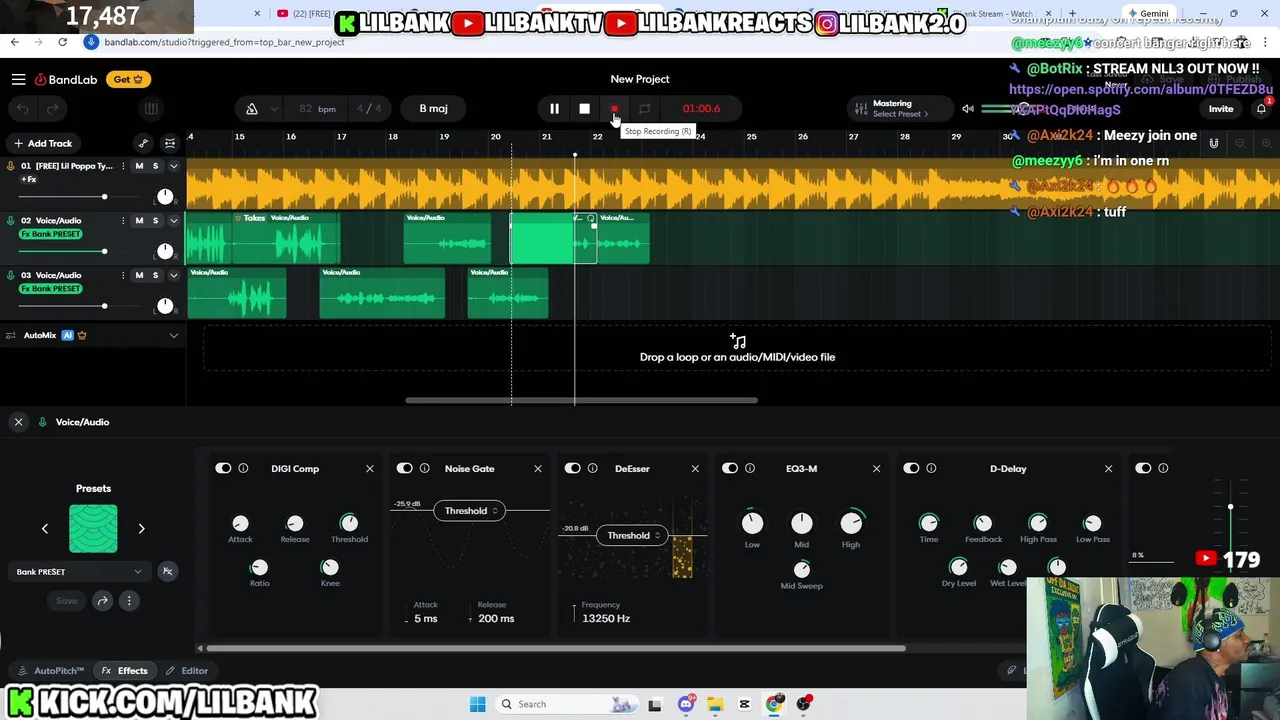Toggle the metronome icon

pos(252,108)
